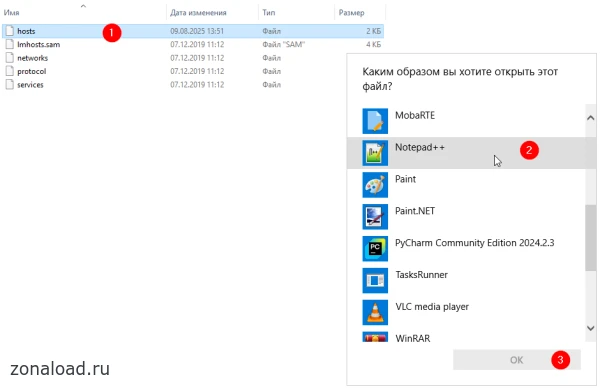The height and width of the screenshot is (389, 600).
Task: Select the services file icon
Action: pos(10,85)
